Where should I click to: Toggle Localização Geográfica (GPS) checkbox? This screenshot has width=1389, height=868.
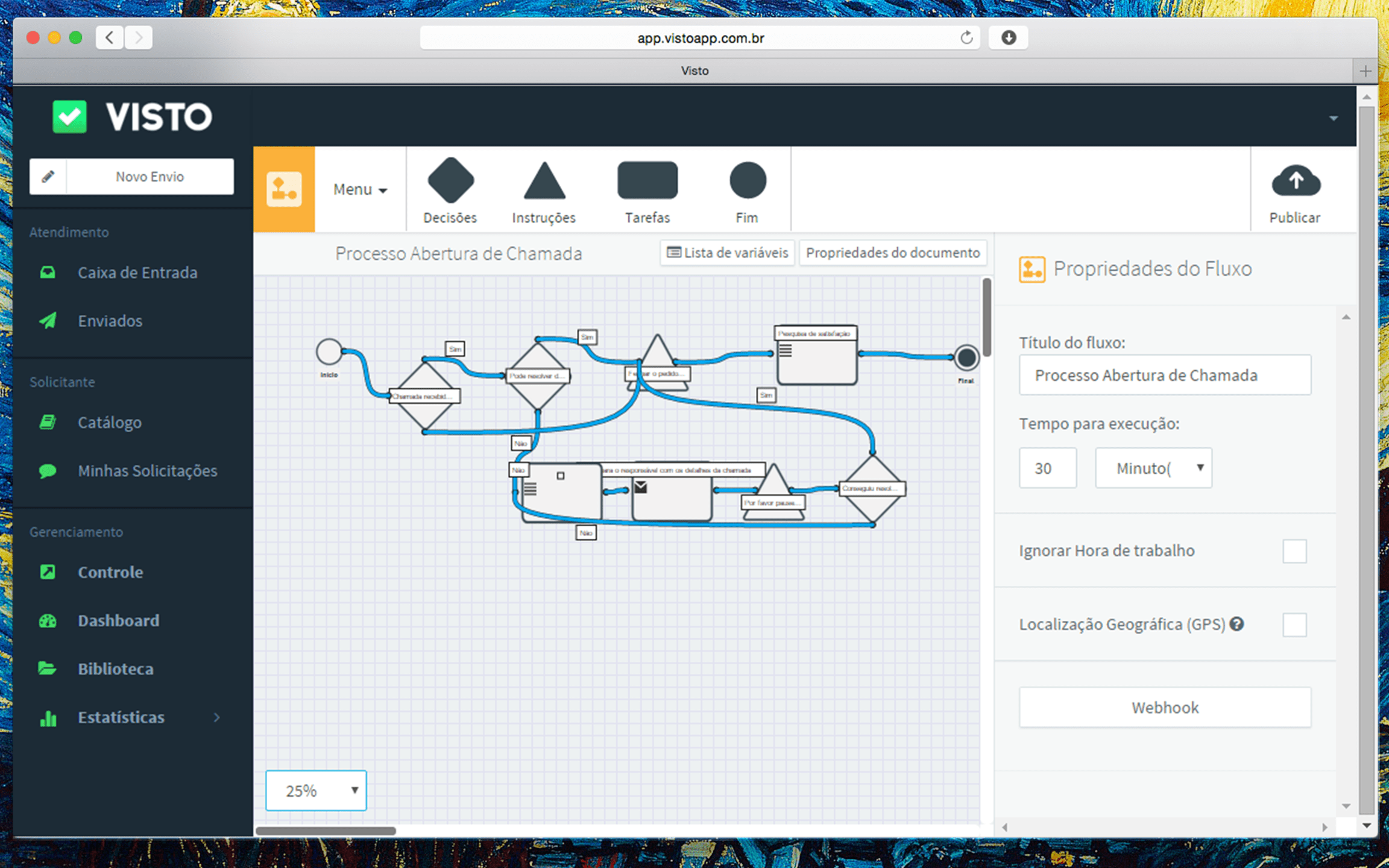click(1294, 624)
